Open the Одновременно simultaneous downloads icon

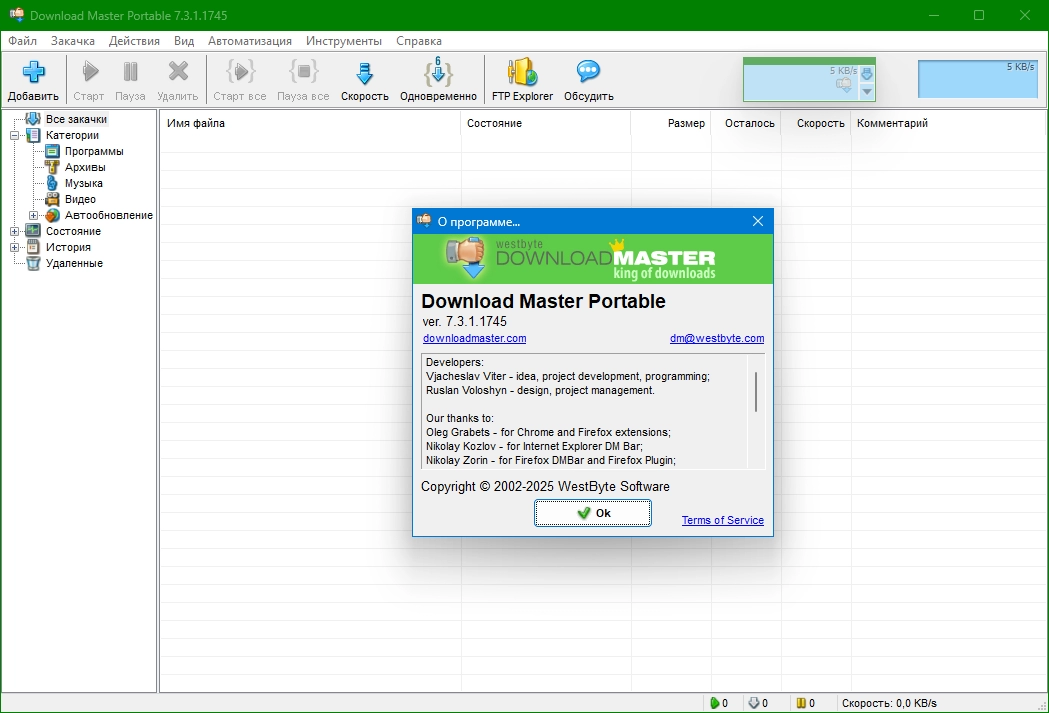tap(438, 72)
